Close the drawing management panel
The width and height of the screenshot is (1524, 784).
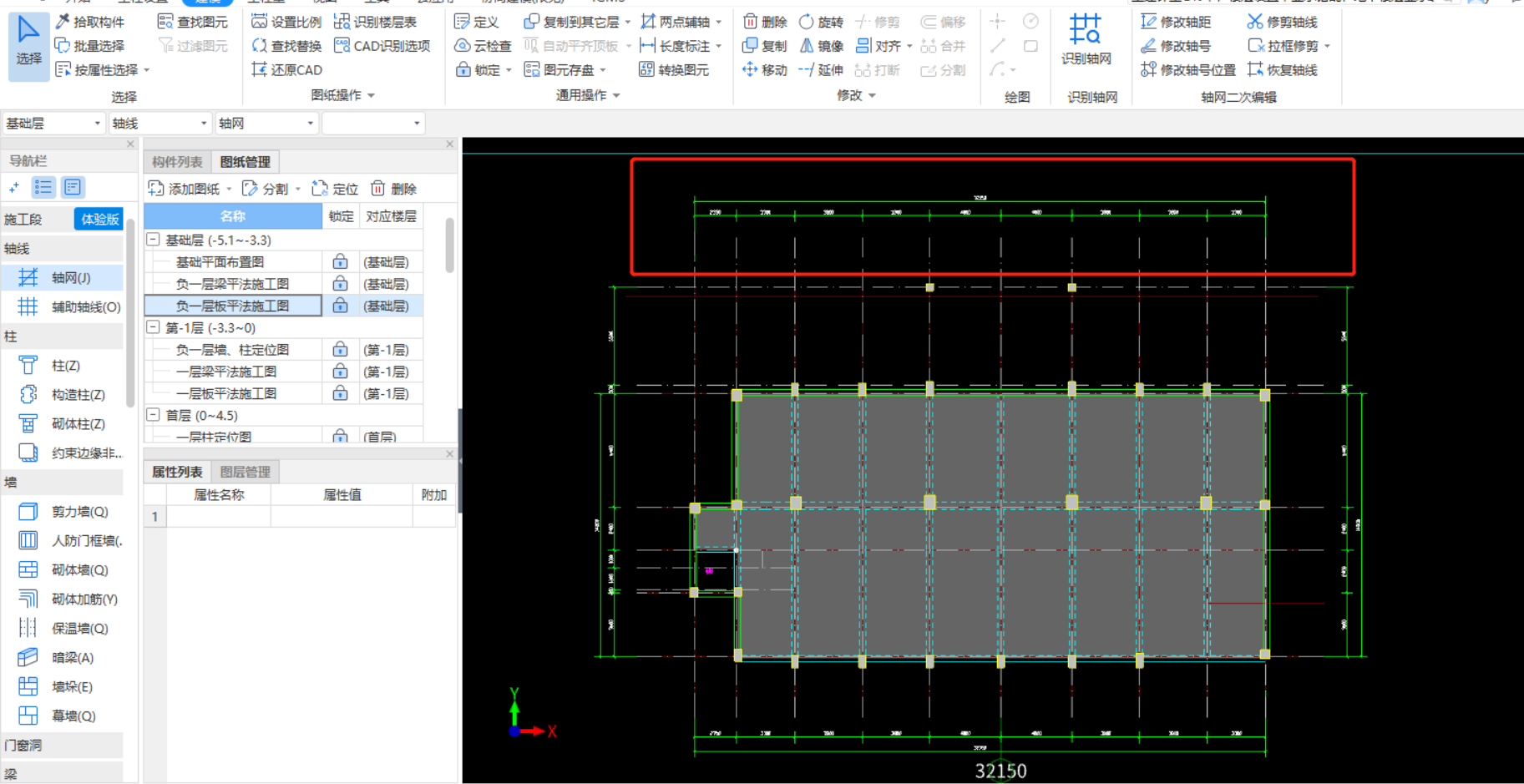[450, 144]
